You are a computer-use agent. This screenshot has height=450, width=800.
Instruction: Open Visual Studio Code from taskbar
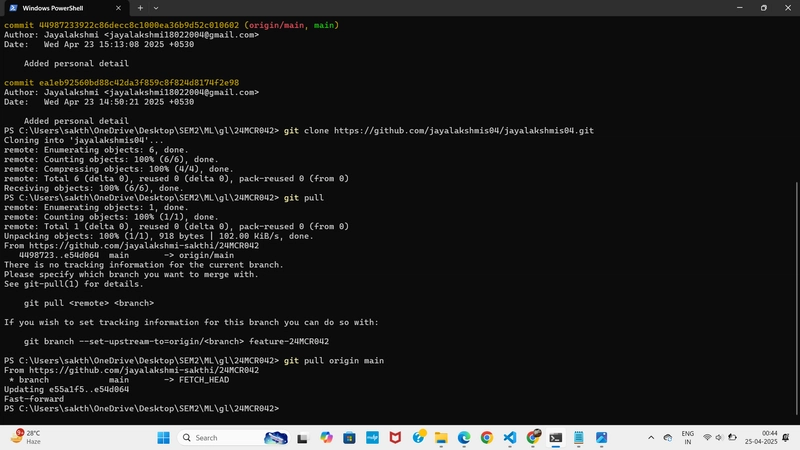tap(510, 438)
